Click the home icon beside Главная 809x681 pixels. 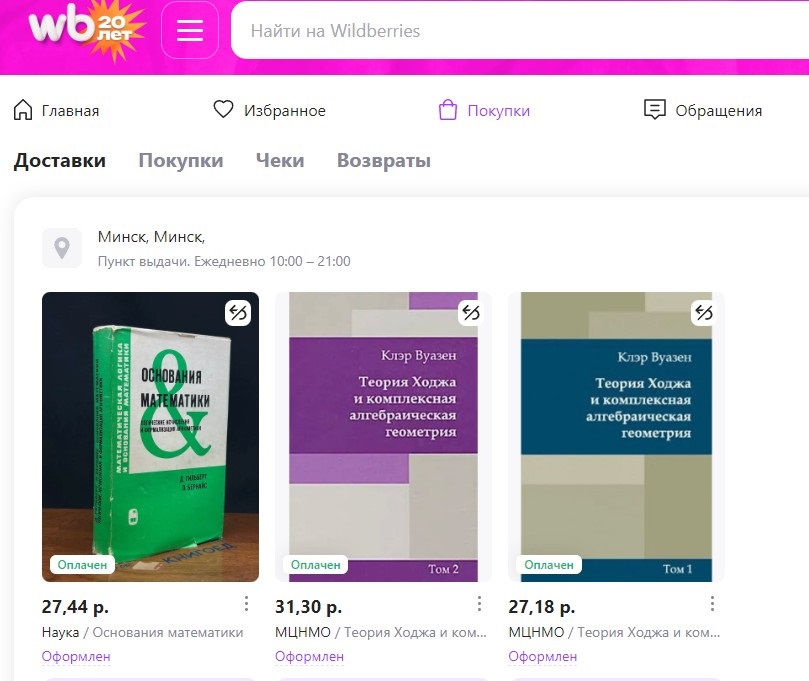coord(23,110)
